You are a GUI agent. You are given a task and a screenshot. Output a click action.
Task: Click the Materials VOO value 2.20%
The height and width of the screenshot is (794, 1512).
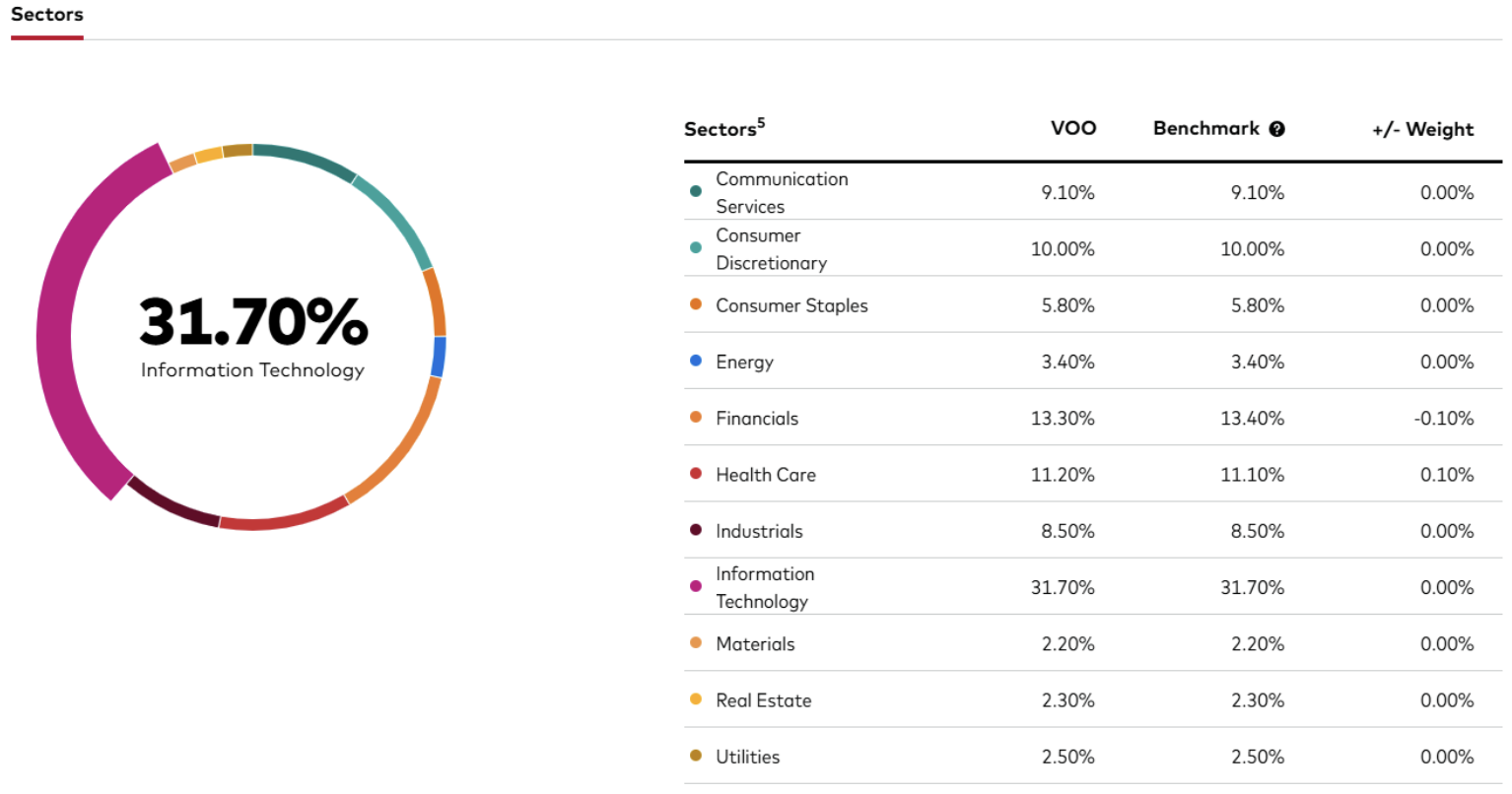pos(1067,644)
